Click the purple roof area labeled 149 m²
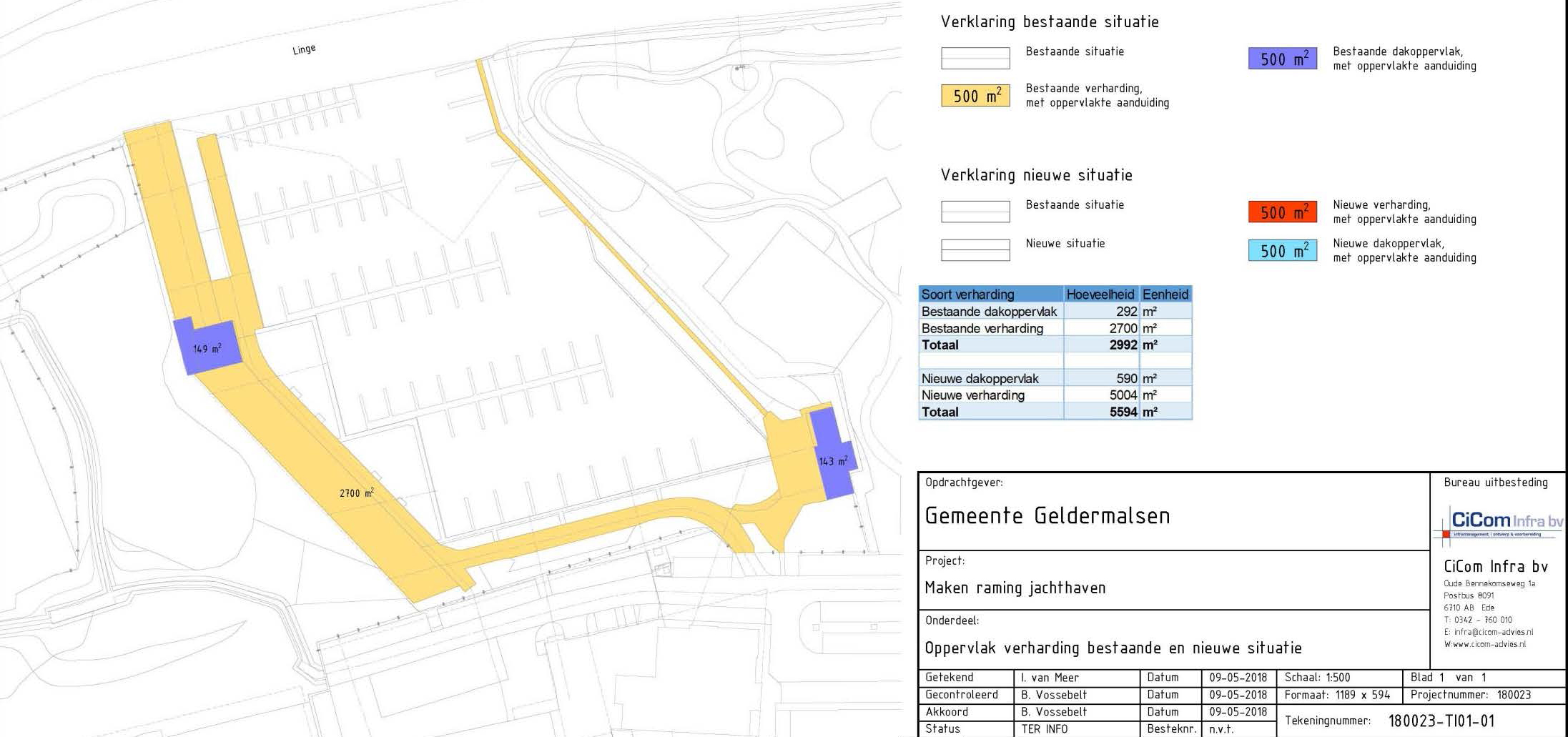 207,348
